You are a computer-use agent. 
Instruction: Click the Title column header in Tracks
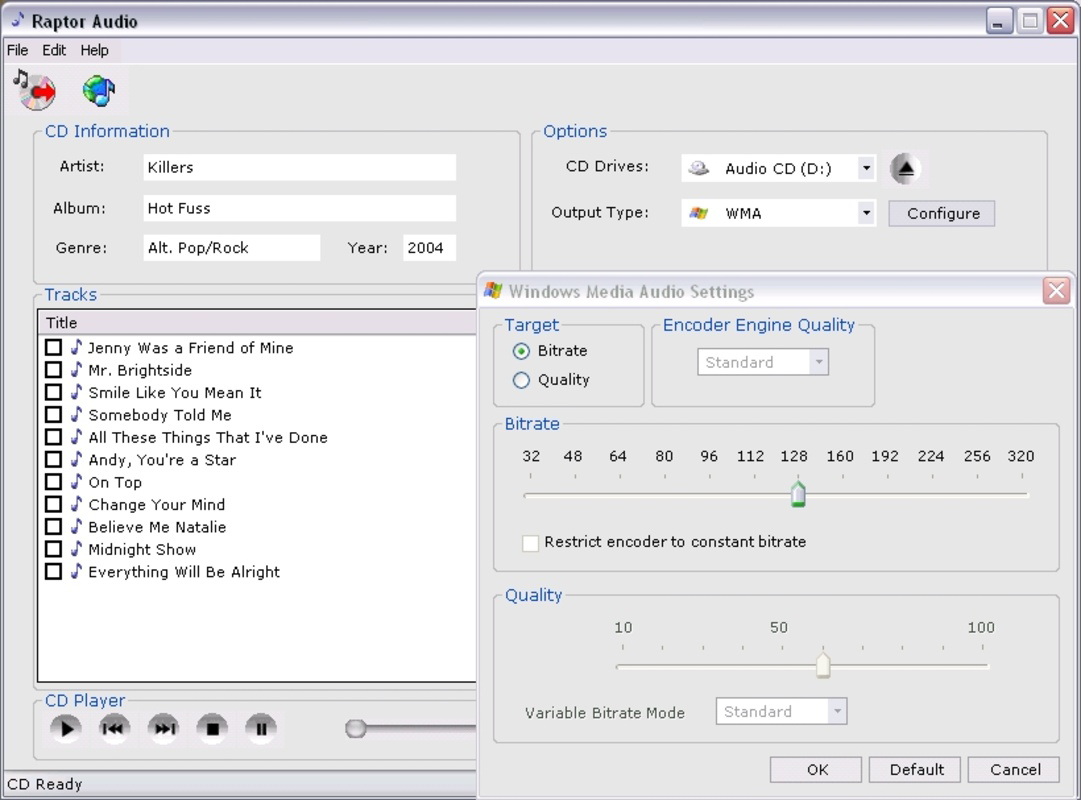[x=257, y=322]
